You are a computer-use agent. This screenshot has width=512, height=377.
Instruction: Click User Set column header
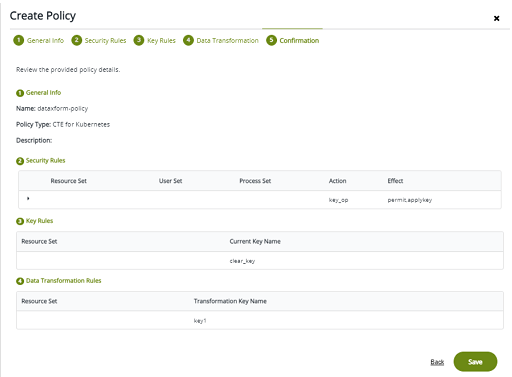coord(170,181)
